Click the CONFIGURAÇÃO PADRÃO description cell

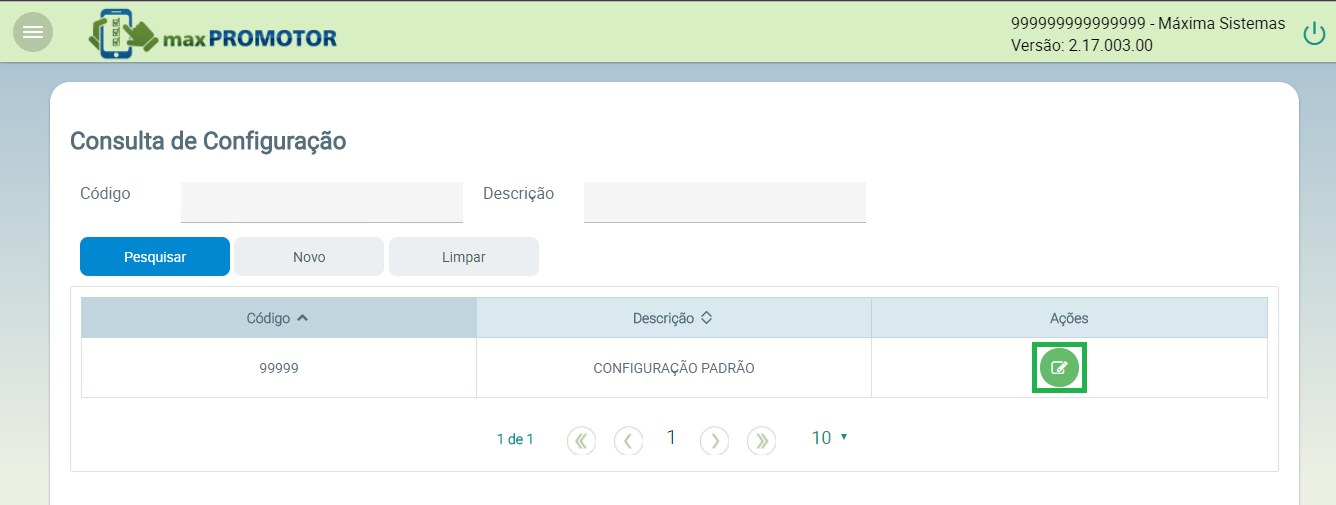point(674,368)
